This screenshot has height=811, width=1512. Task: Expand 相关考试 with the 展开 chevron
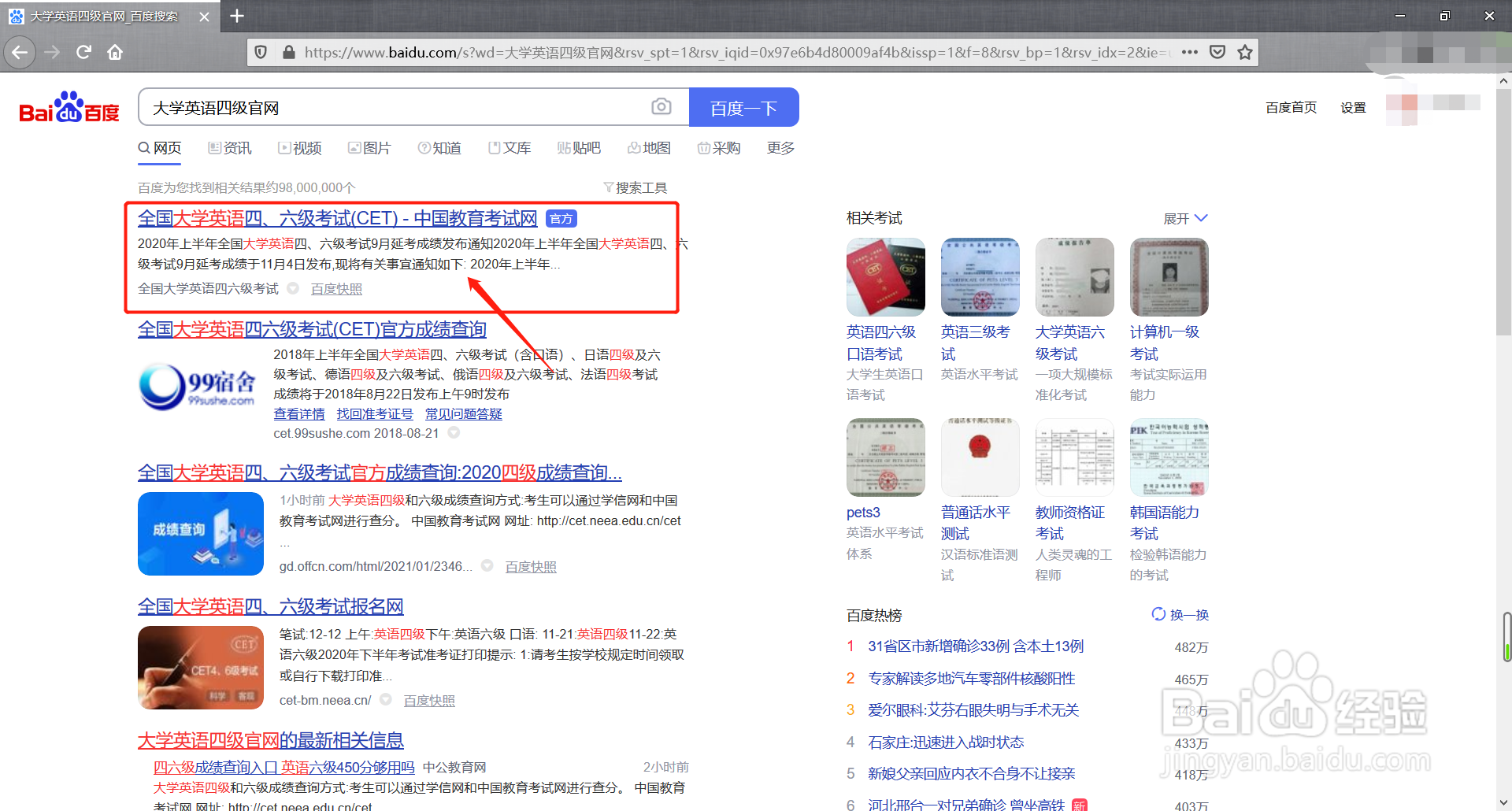1185,218
